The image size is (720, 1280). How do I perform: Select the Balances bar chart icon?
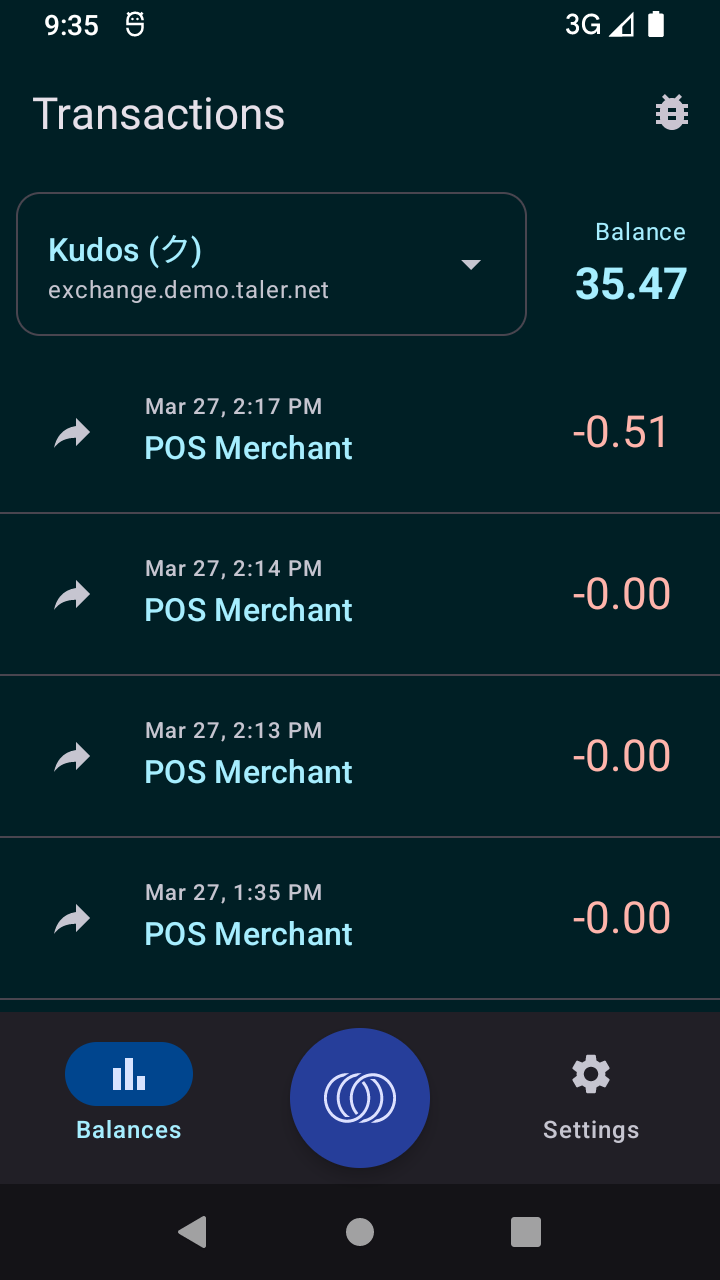(129, 1074)
